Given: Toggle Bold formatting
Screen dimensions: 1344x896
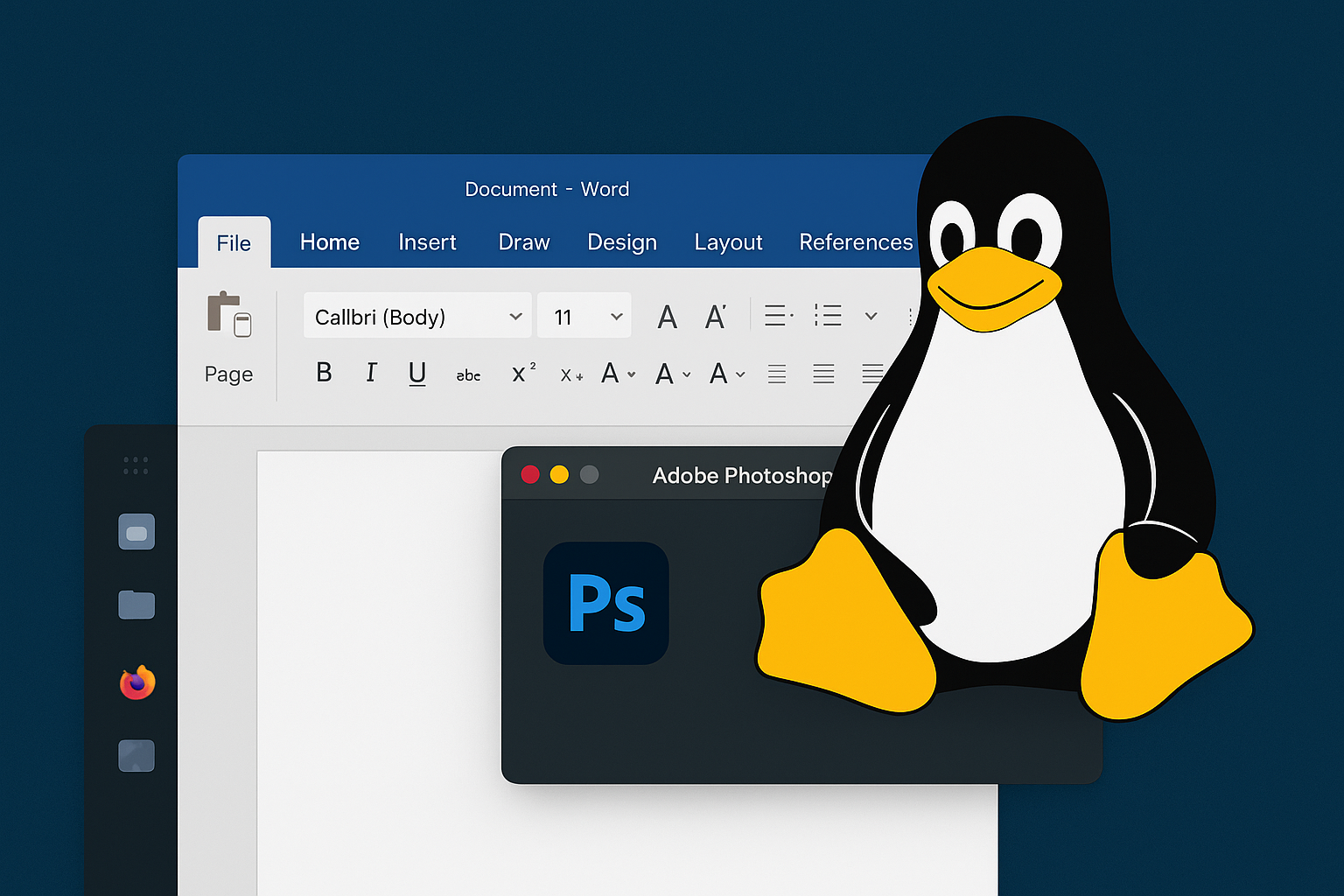Looking at the screenshot, I should (x=324, y=373).
